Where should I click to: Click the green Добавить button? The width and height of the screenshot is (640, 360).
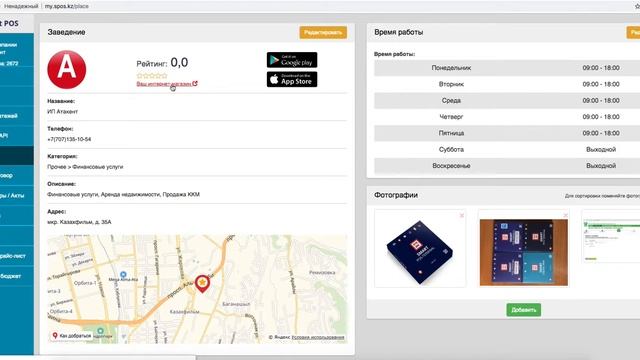pyautogui.click(x=524, y=310)
